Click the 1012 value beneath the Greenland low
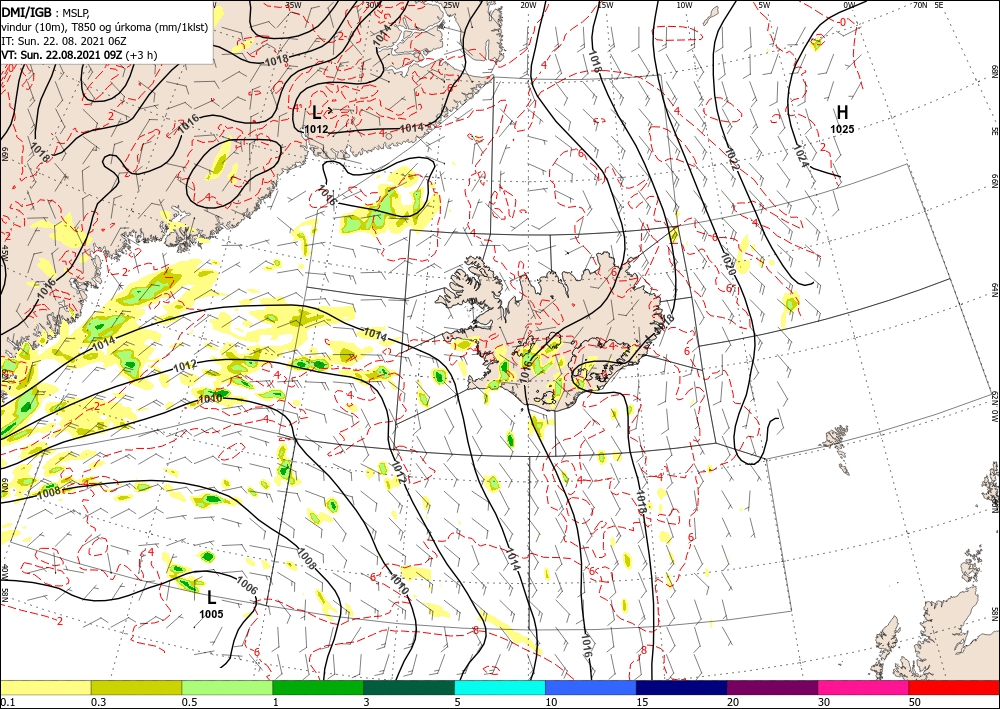 [x=316, y=129]
